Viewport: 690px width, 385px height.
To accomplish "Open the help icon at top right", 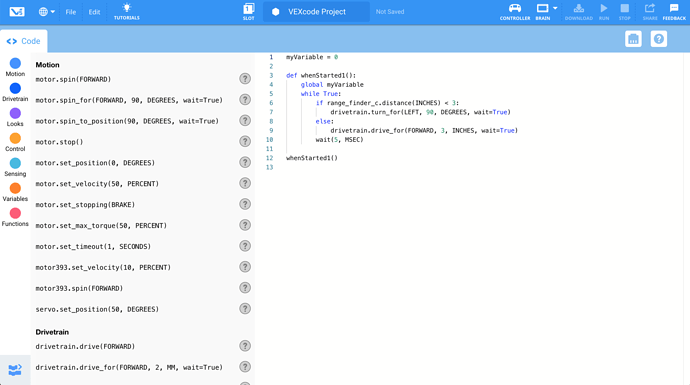I will click(x=659, y=39).
